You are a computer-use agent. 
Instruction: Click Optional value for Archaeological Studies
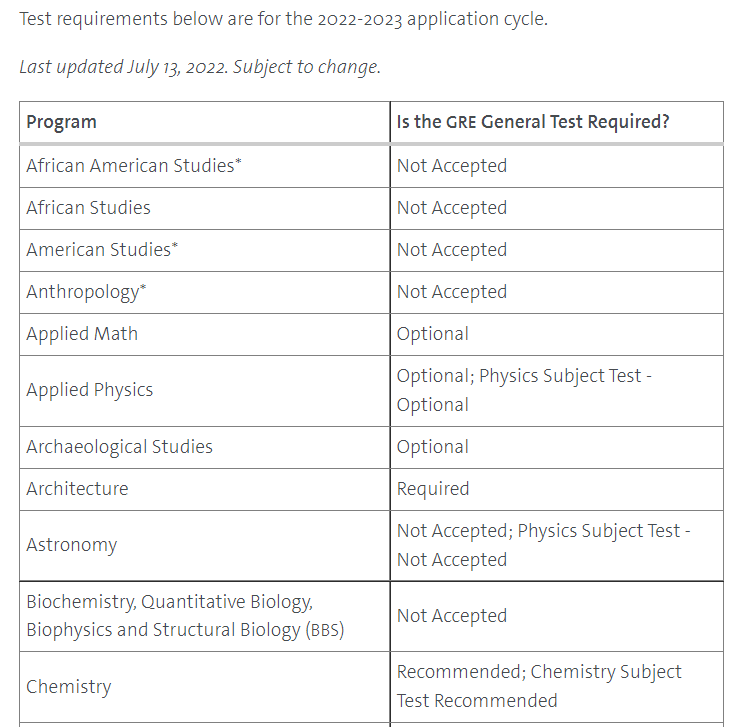click(433, 447)
